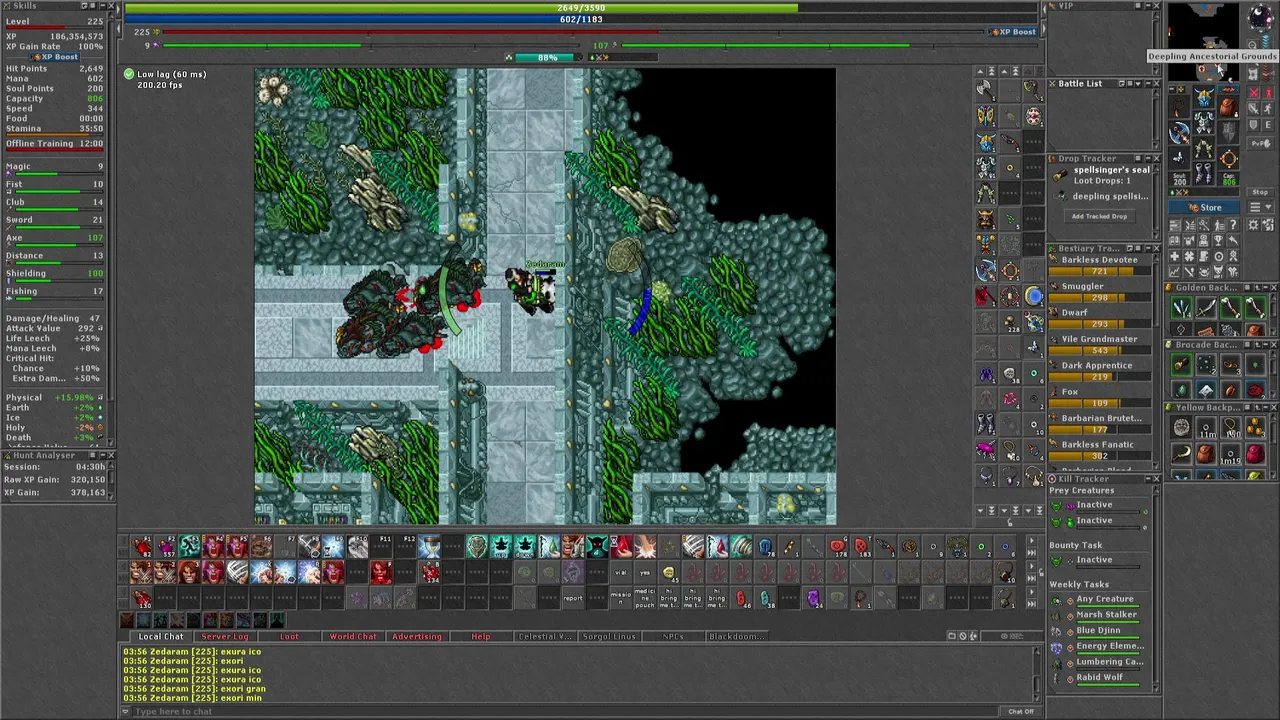Image resolution: width=1280 pixels, height=720 pixels.
Task: Click the horned helmet equipment slot
Action: [1204, 97]
